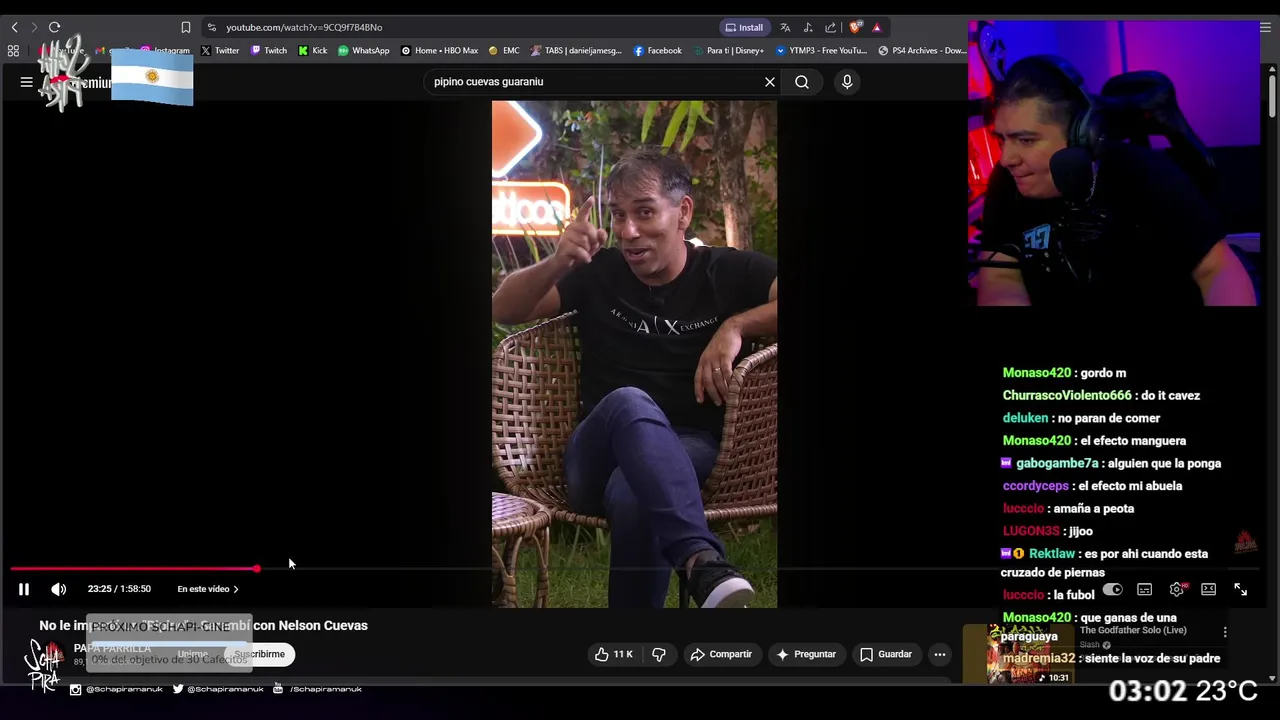
Task: Click gabogambe7a chat username
Action: point(1057,463)
